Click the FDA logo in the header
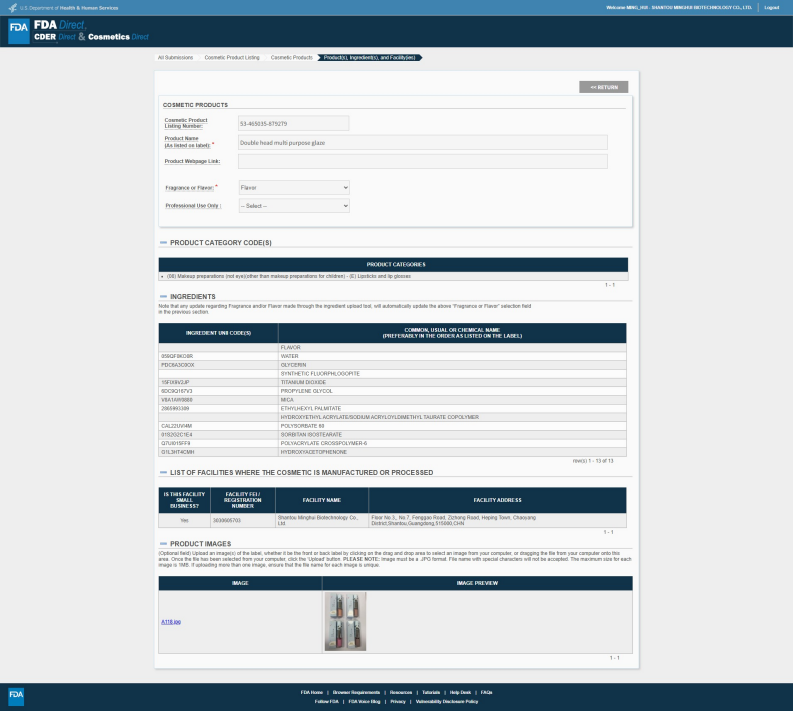This screenshot has height=711, width=794. pyautogui.click(x=19, y=30)
